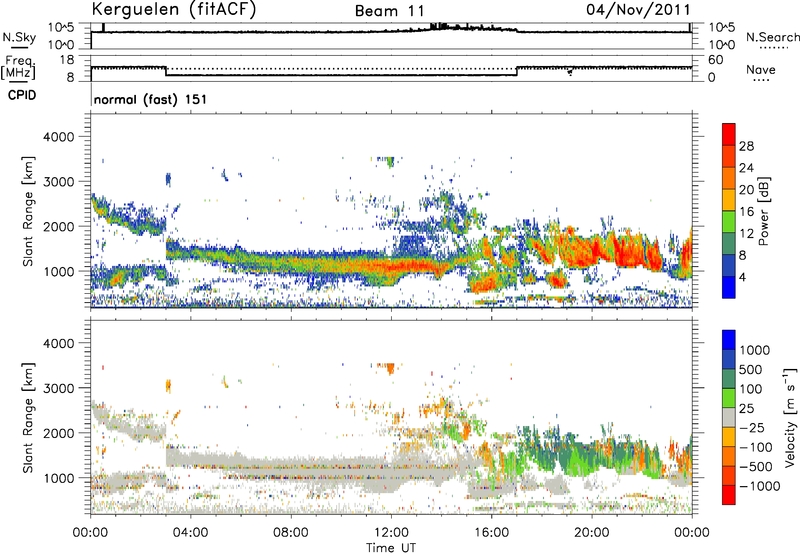Viewport: 800px width, 554px height.
Task: Click the 'Kerguelen (fitACF)' title text
Action: coord(173,10)
